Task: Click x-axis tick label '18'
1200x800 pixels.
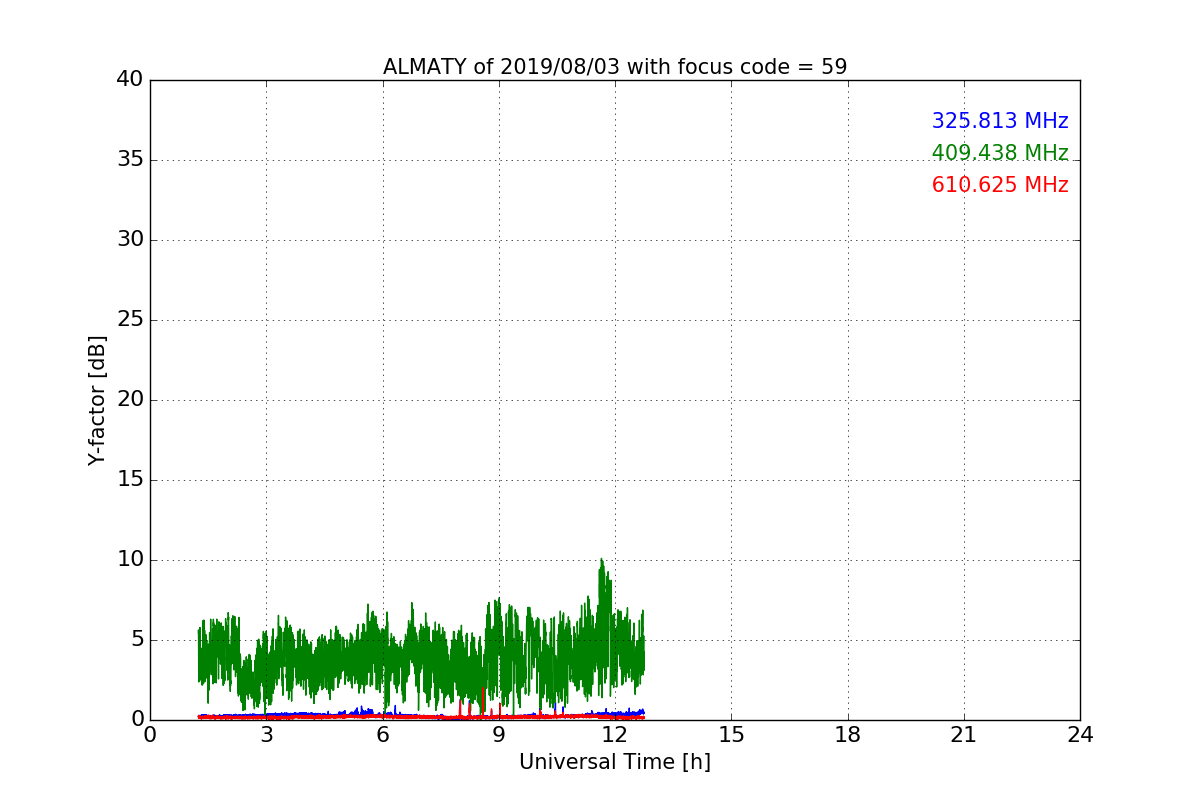Action: point(848,735)
